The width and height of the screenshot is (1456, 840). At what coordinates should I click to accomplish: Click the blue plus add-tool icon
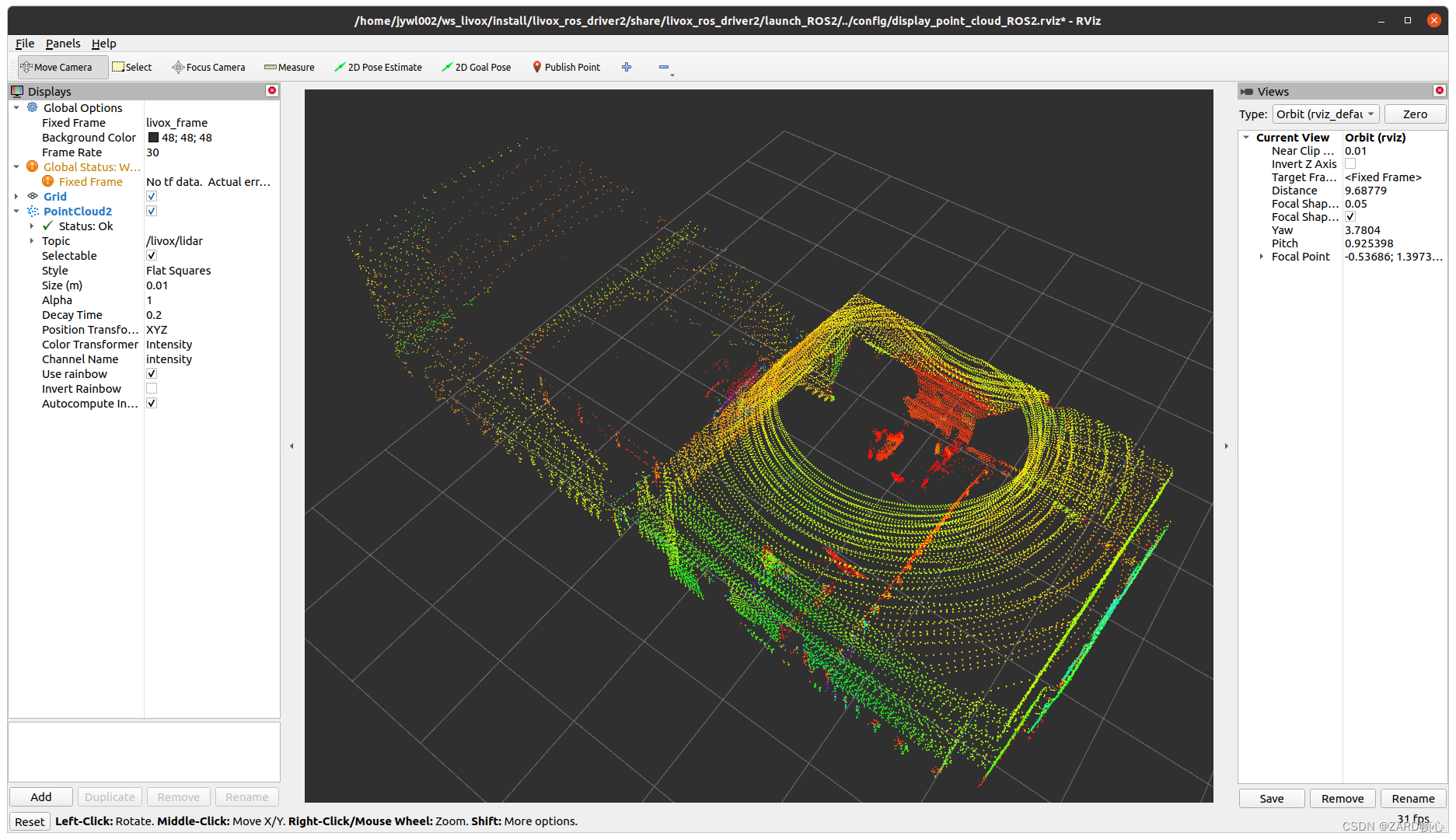(x=627, y=67)
